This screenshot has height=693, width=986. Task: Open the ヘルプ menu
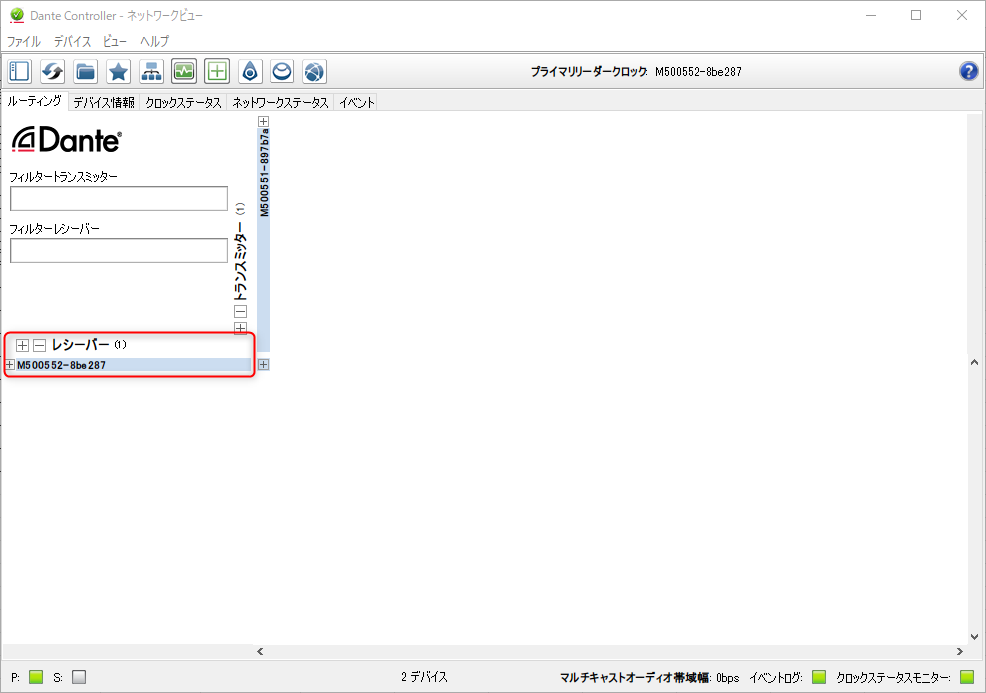point(154,42)
